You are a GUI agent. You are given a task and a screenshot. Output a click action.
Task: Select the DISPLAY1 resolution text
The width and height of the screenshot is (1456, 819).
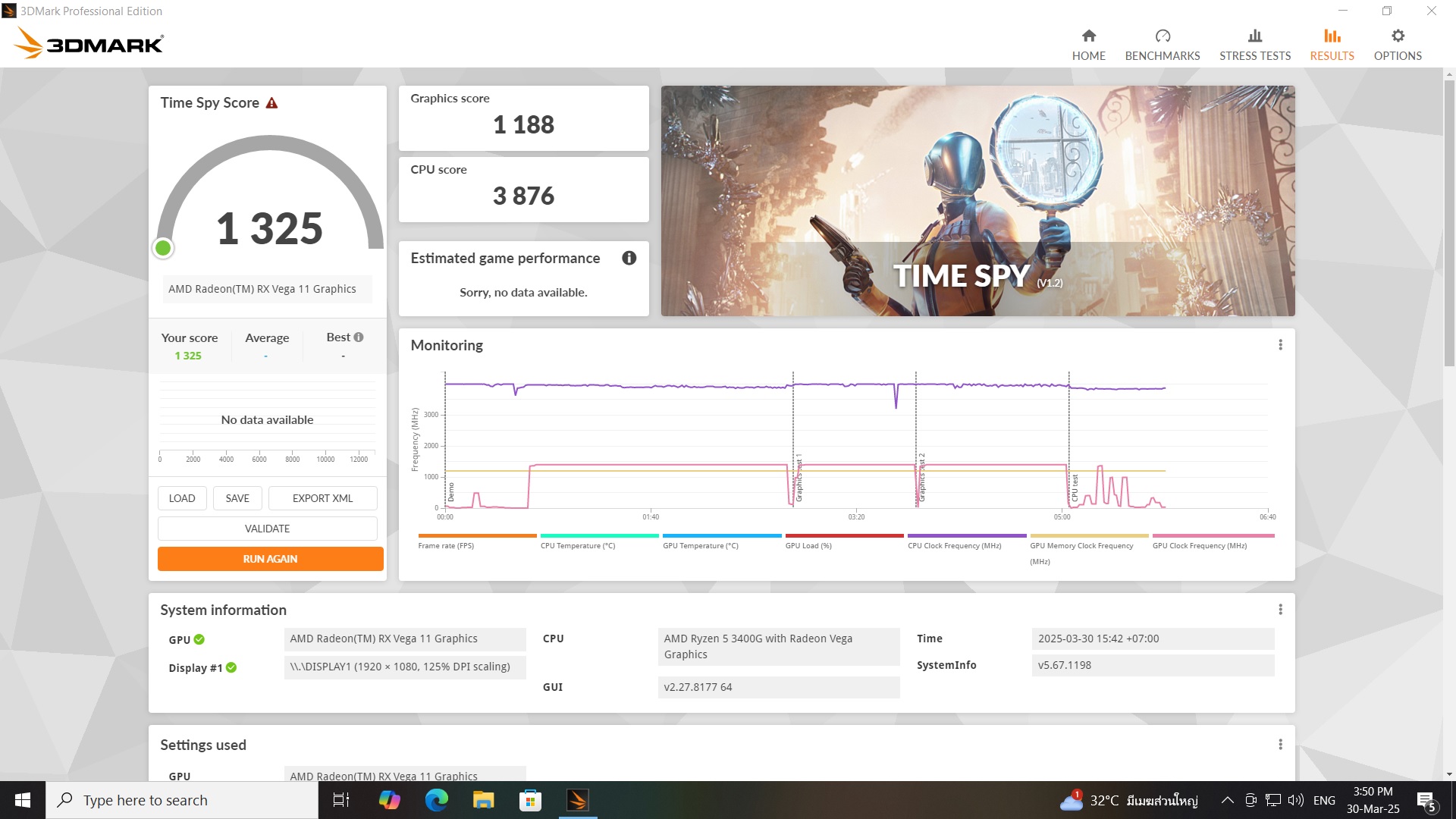[405, 667]
